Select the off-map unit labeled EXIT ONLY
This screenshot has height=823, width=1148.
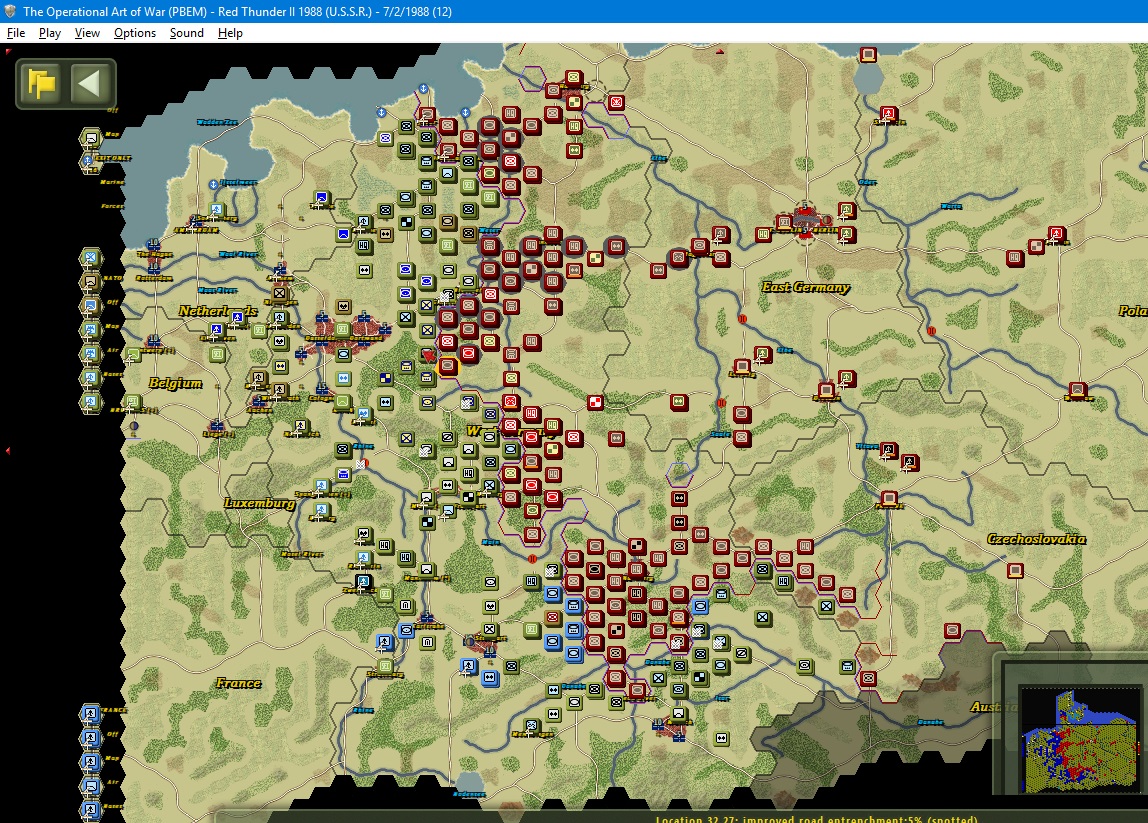[x=89, y=160]
